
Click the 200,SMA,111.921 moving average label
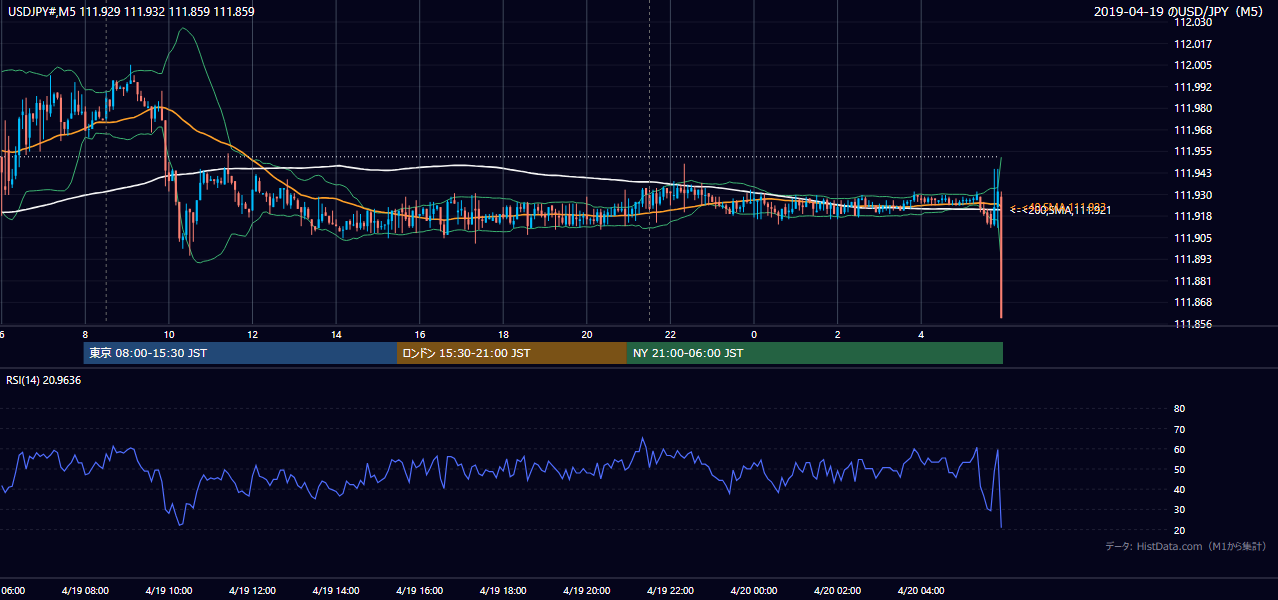1061,211
